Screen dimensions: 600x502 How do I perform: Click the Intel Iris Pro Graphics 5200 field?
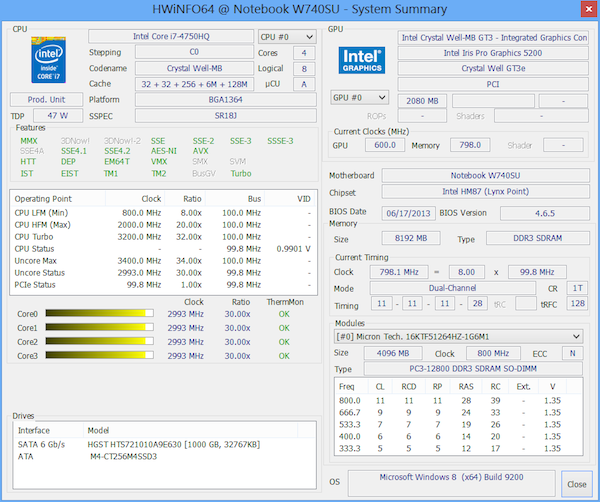[493, 53]
